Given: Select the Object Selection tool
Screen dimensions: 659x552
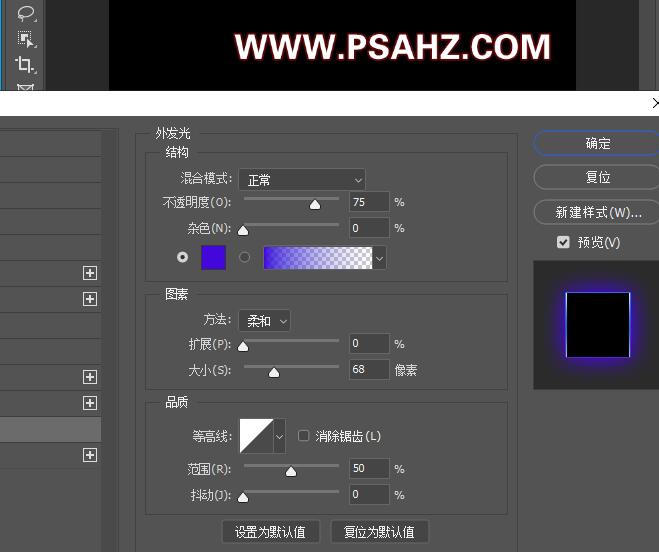Looking at the screenshot, I should (26, 39).
